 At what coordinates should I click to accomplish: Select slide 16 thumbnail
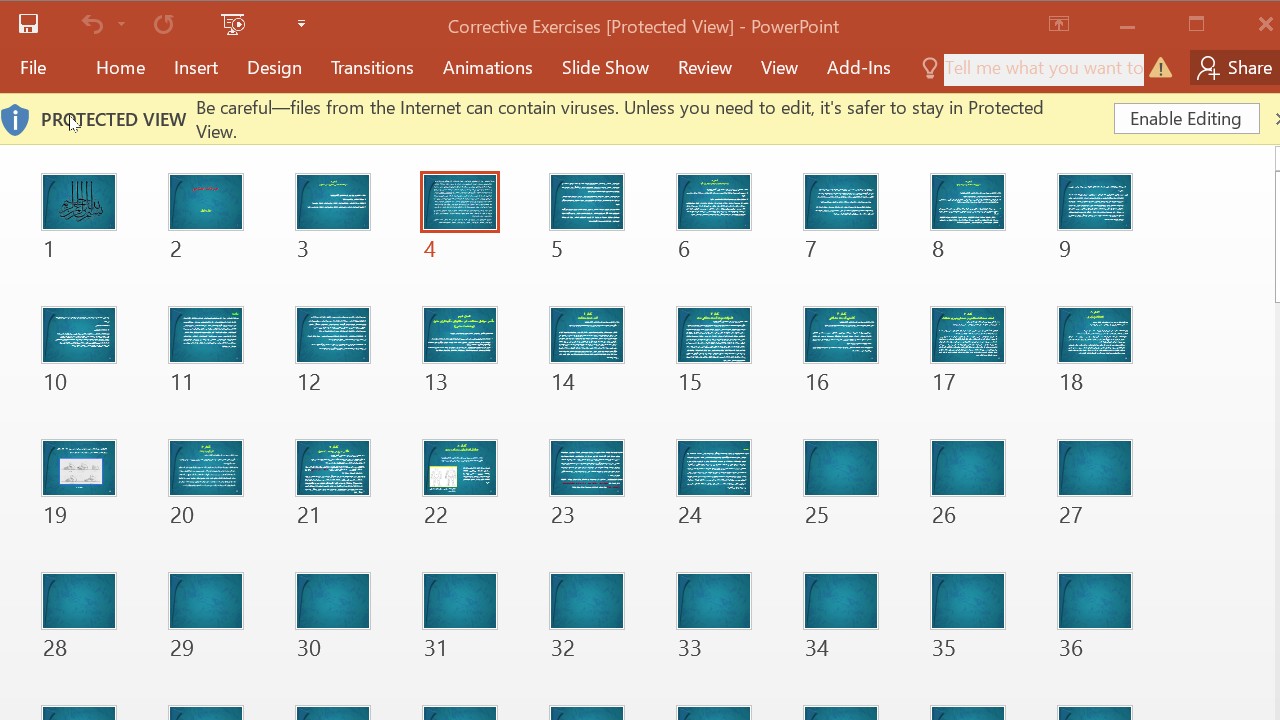tap(841, 335)
